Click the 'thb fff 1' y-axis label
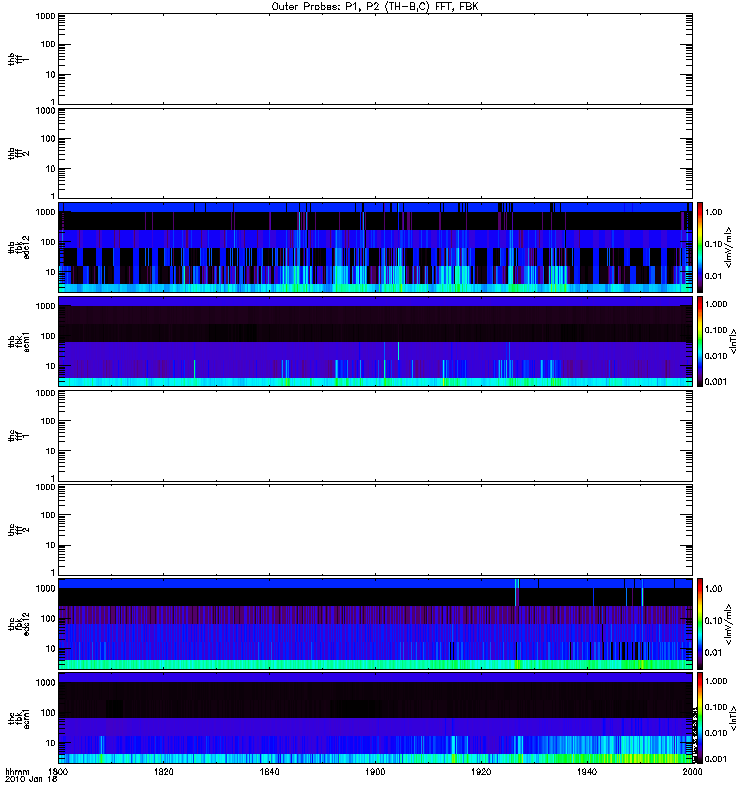750x800 pixels. tap(19, 60)
